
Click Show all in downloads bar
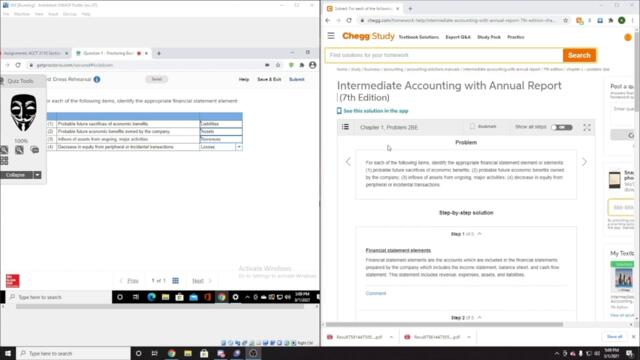[x=614, y=337]
